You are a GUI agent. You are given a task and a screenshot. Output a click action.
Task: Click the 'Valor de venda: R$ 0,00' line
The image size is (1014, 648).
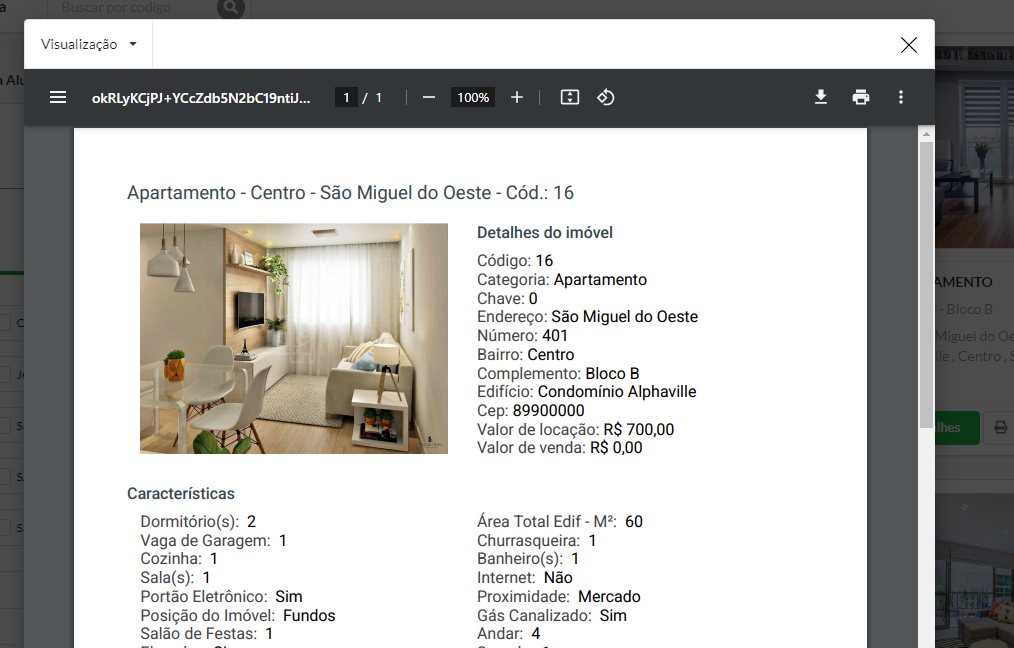coord(560,448)
